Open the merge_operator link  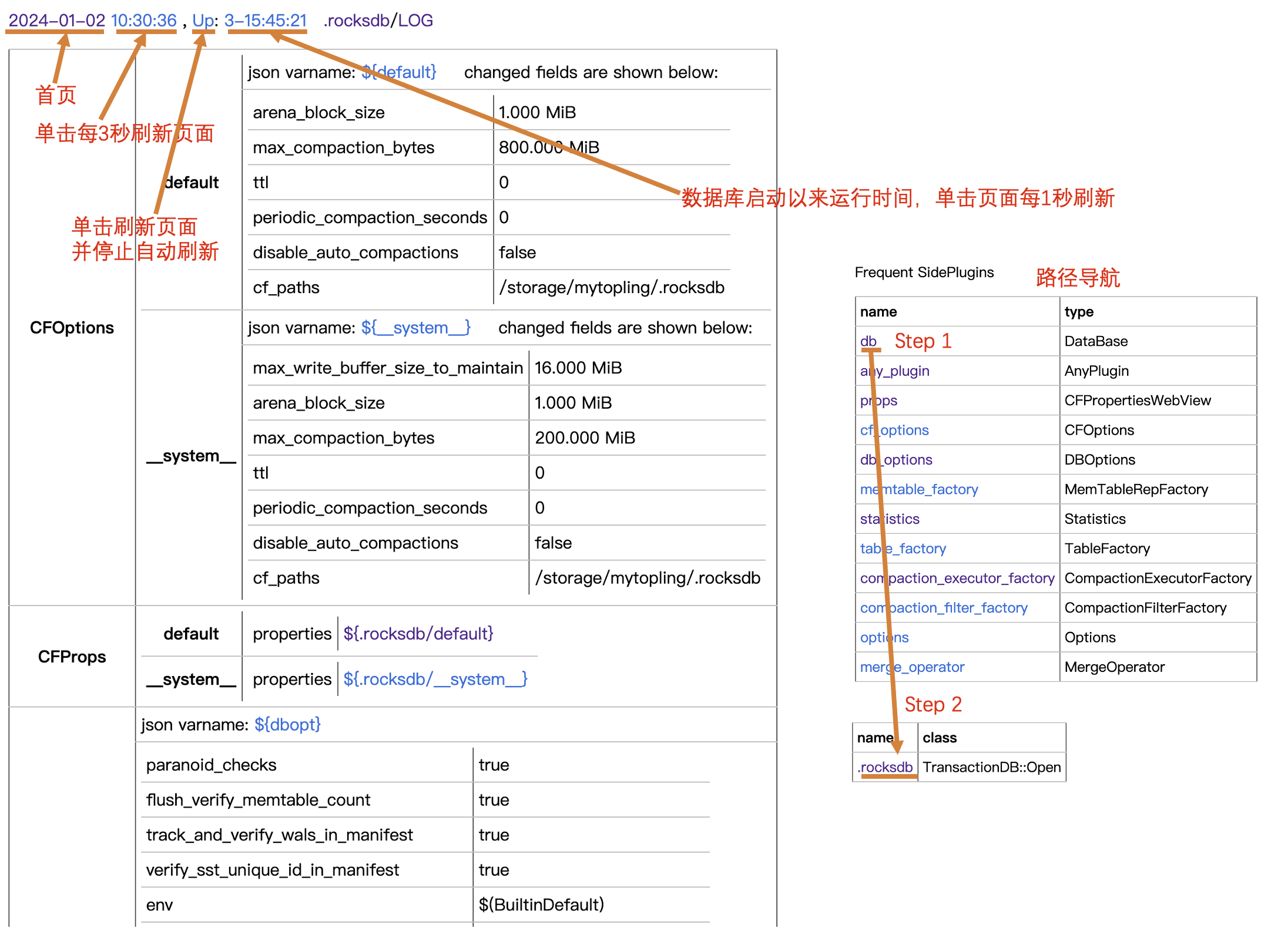pos(912,667)
